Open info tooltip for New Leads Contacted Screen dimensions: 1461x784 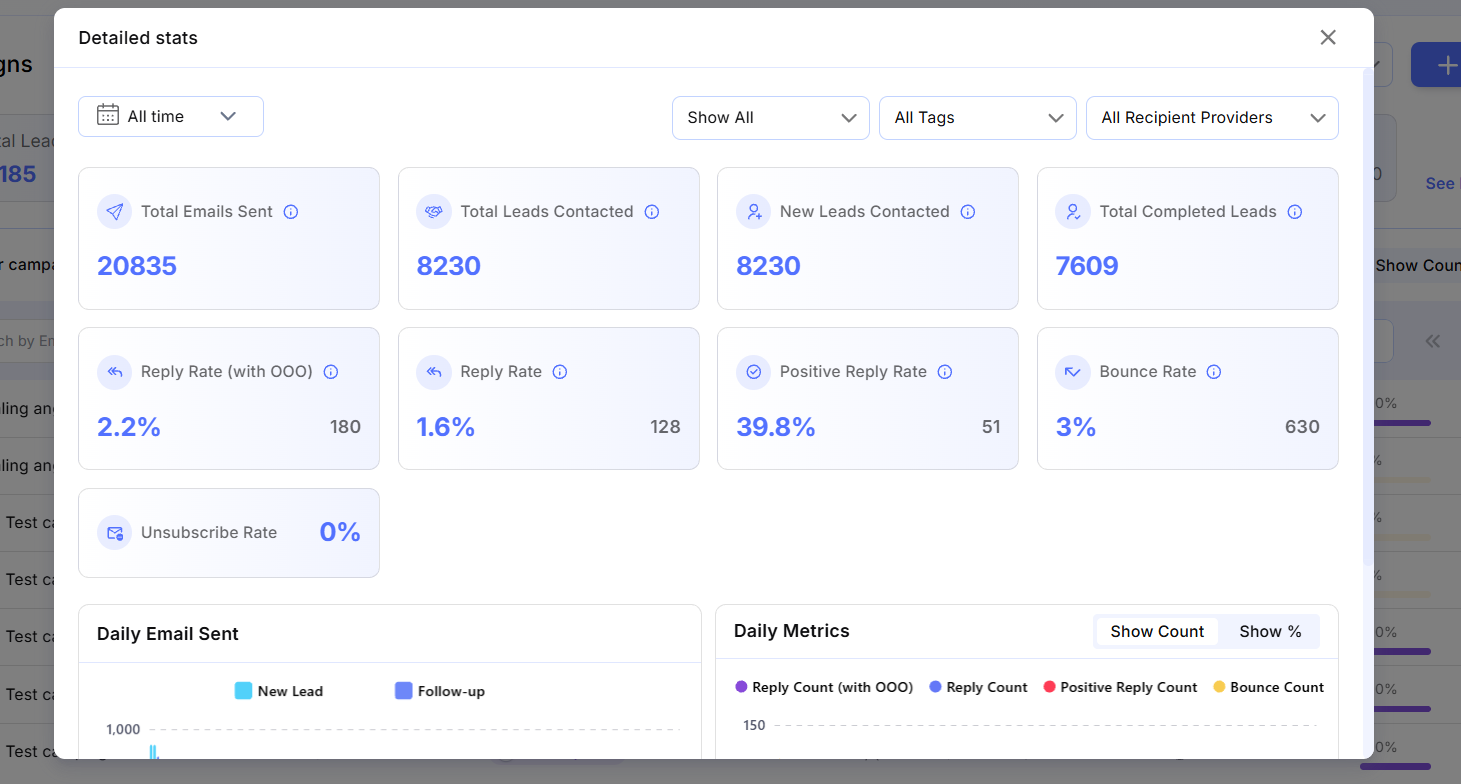point(968,212)
